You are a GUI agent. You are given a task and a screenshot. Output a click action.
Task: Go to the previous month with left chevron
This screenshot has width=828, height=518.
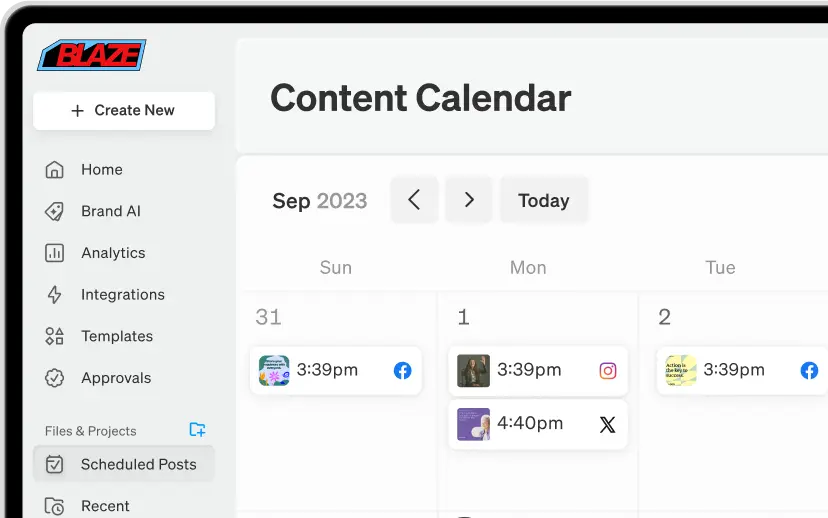tap(414, 200)
